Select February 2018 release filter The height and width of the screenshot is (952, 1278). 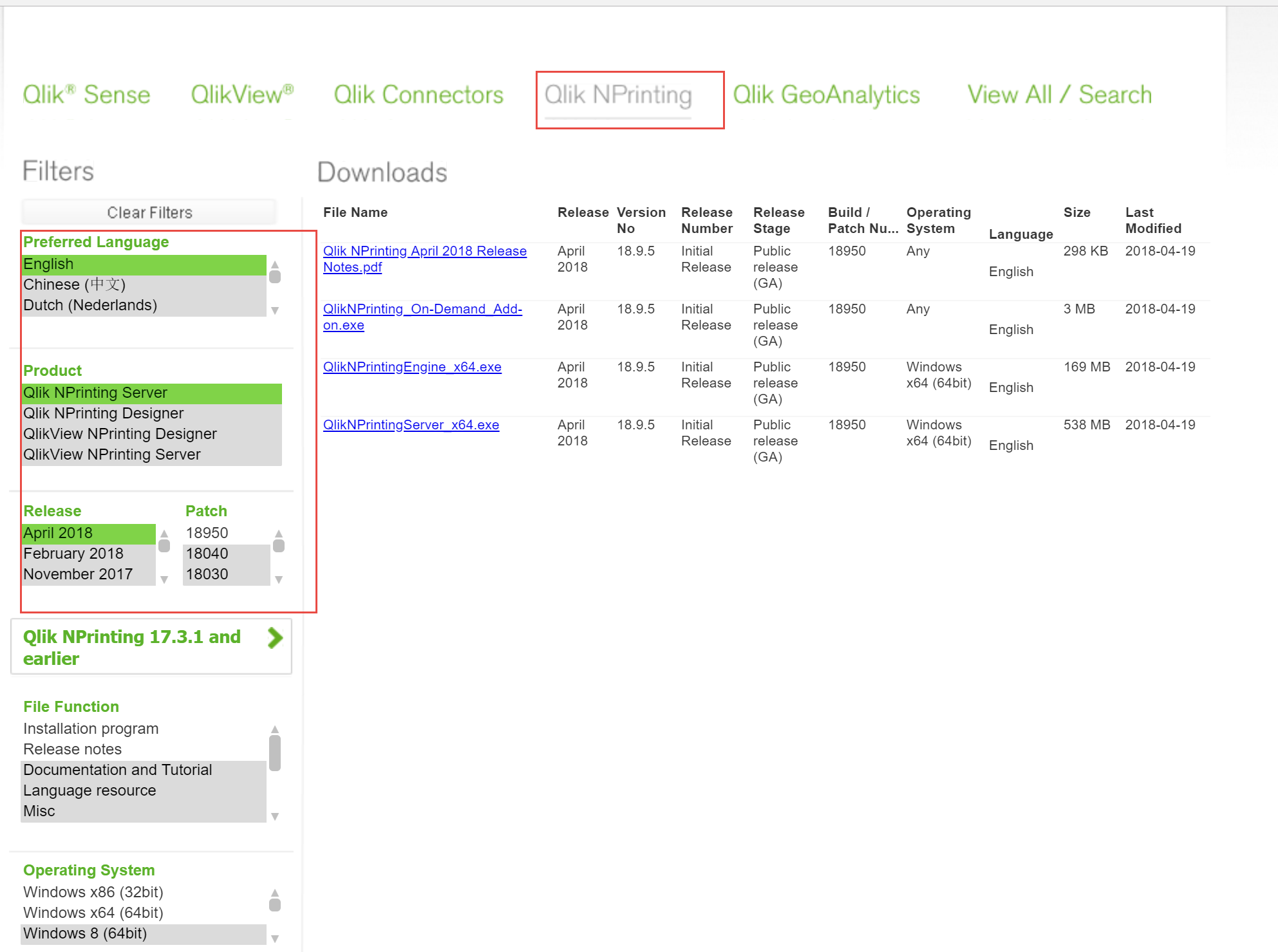pyautogui.click(x=89, y=554)
